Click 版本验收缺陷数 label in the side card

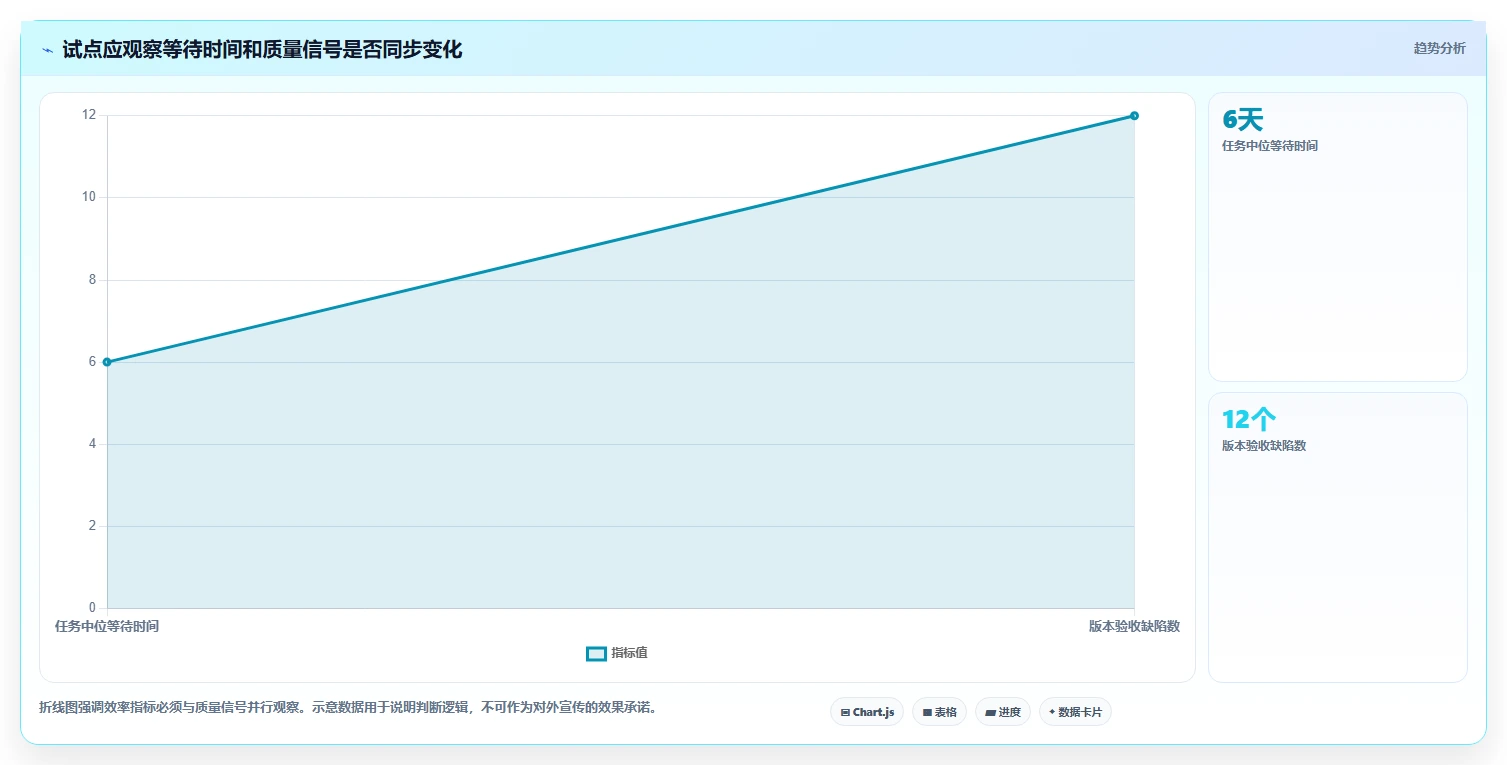coord(1264,446)
